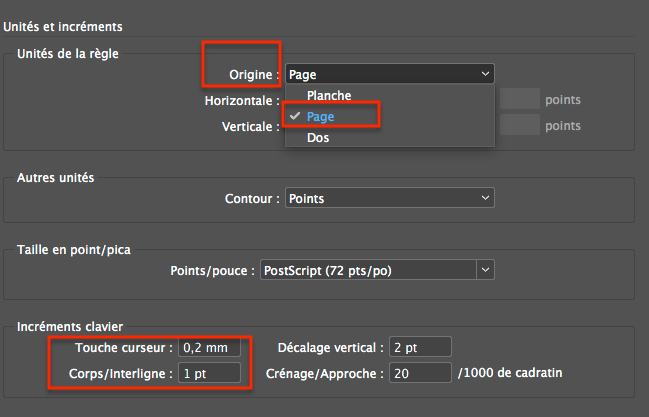Click the Décalage vertical label
The image size is (649, 417).
(x=329, y=348)
